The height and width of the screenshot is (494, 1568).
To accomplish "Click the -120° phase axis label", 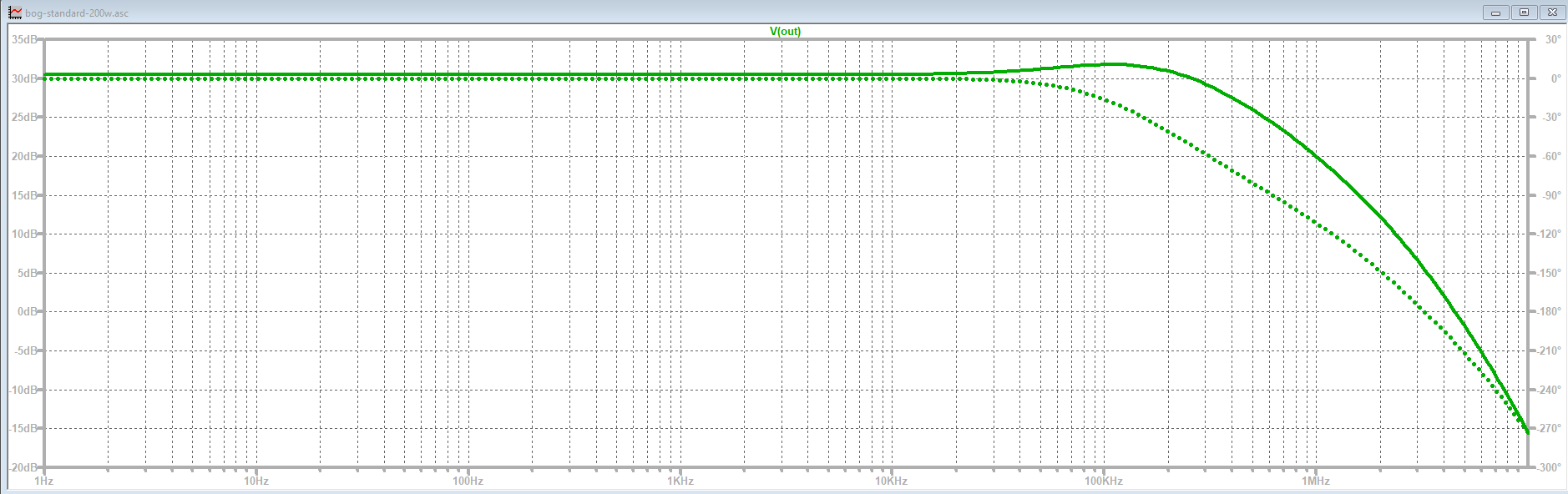I will tap(1550, 234).
